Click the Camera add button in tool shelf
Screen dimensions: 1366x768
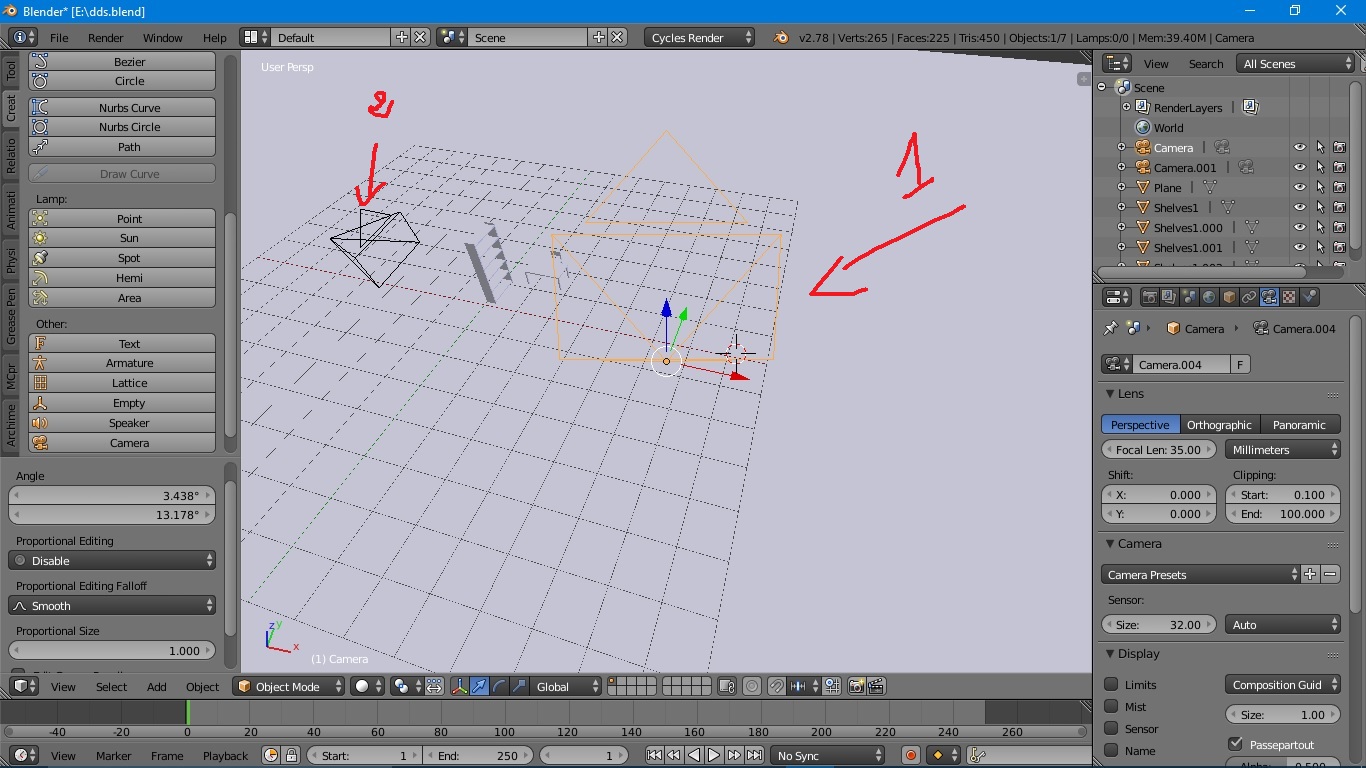(122, 443)
